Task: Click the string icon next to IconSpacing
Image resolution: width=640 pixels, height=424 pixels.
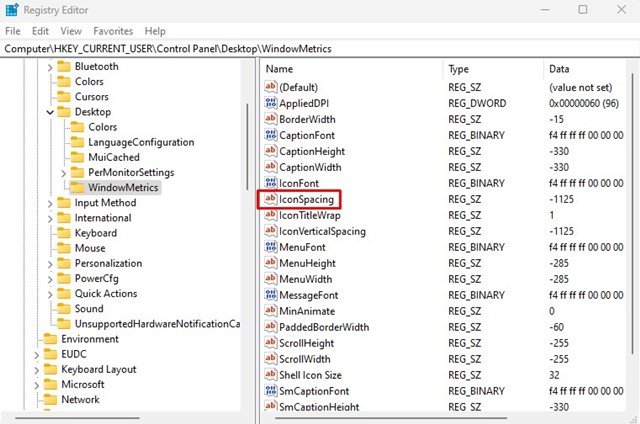Action: (x=271, y=199)
